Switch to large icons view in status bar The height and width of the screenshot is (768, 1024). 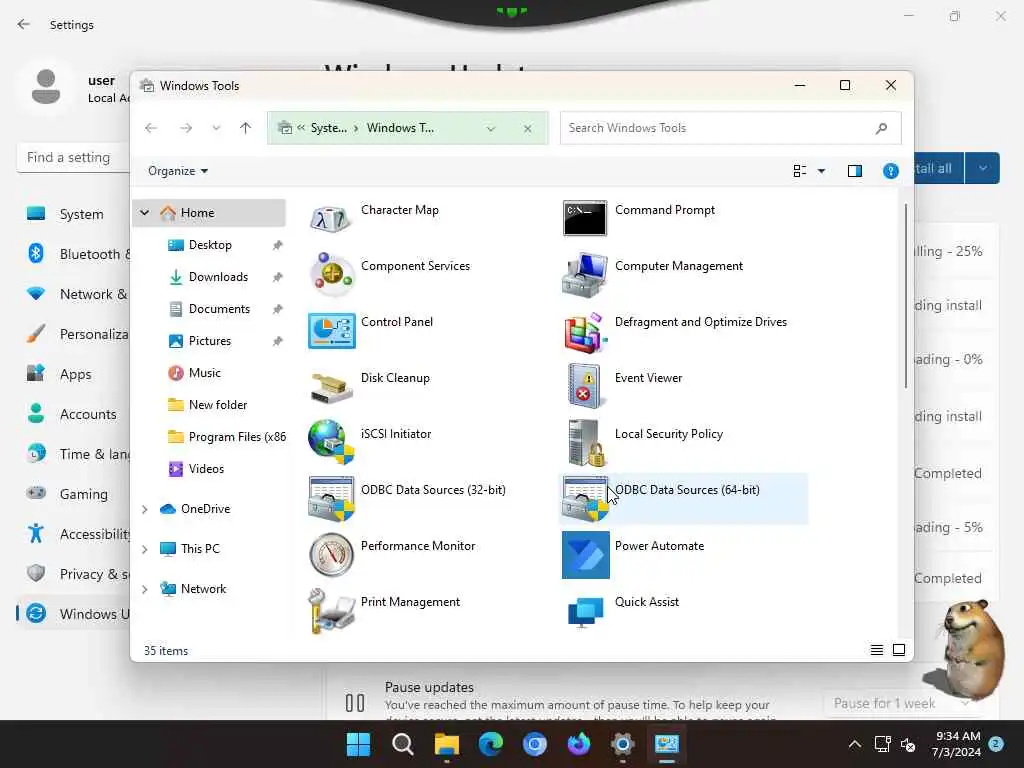pos(899,650)
